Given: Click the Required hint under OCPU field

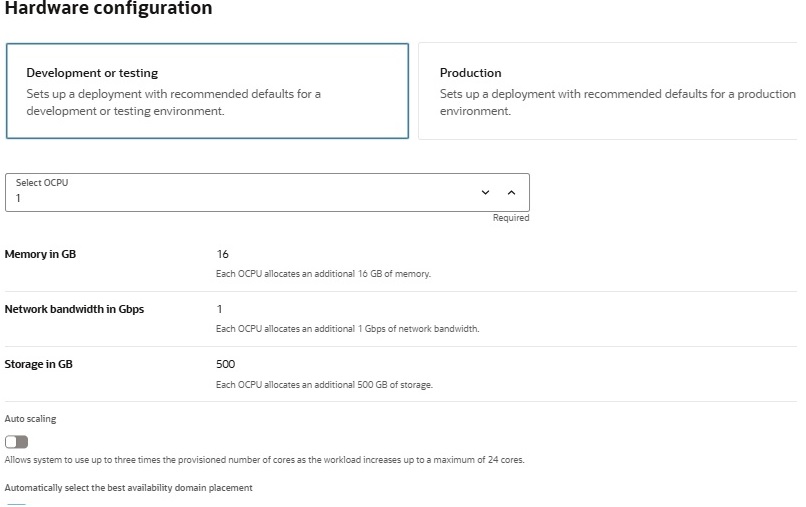Looking at the screenshot, I should (x=511, y=218).
